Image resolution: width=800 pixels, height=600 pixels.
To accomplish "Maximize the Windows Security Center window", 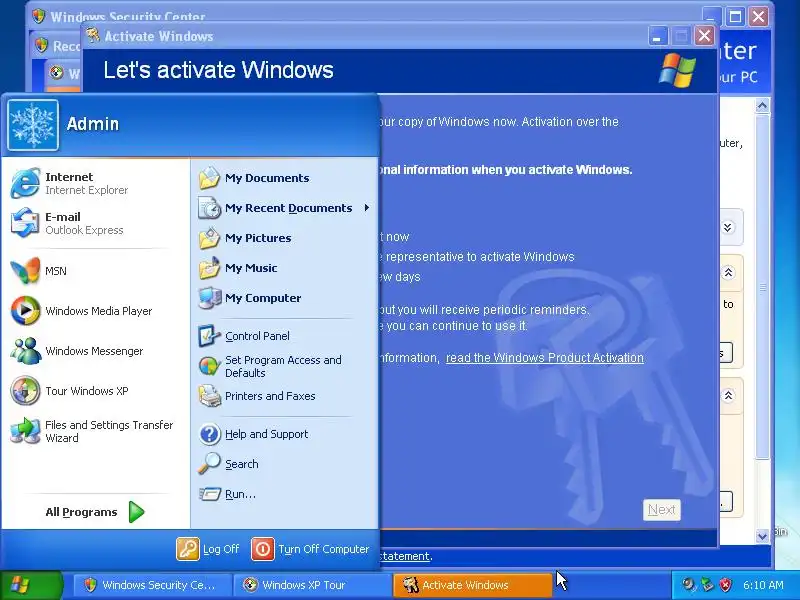I will [735, 17].
